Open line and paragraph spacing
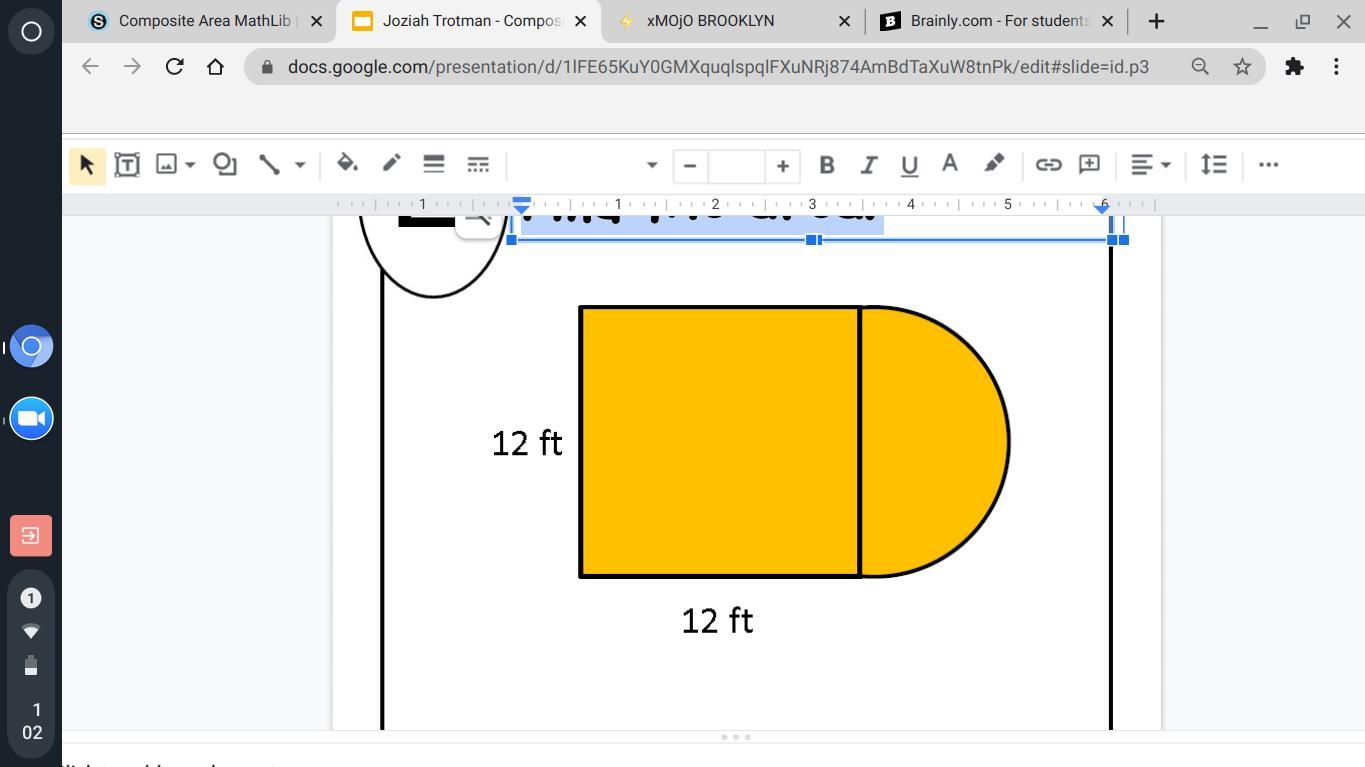The height and width of the screenshot is (767, 1365). (1213, 165)
